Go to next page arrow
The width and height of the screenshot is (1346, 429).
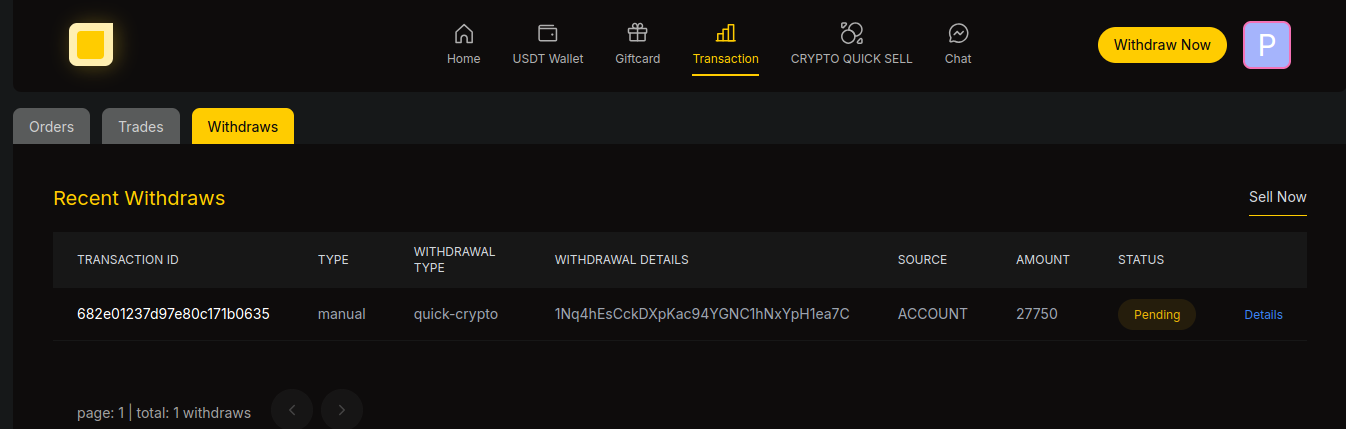tap(342, 410)
